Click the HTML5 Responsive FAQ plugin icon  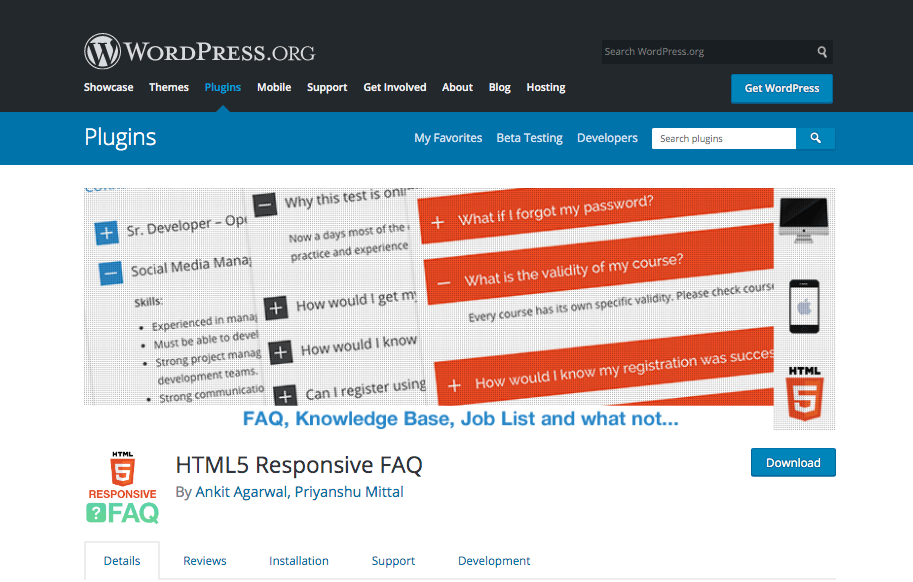(122, 488)
